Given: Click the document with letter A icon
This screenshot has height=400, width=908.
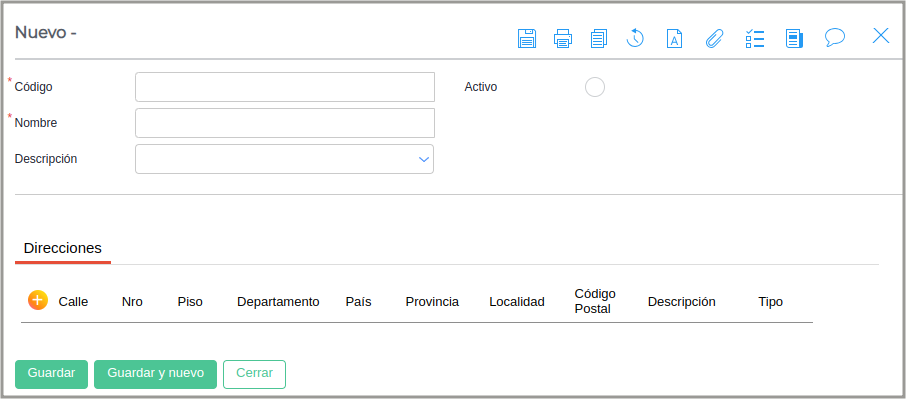Looking at the screenshot, I should click(x=675, y=38).
